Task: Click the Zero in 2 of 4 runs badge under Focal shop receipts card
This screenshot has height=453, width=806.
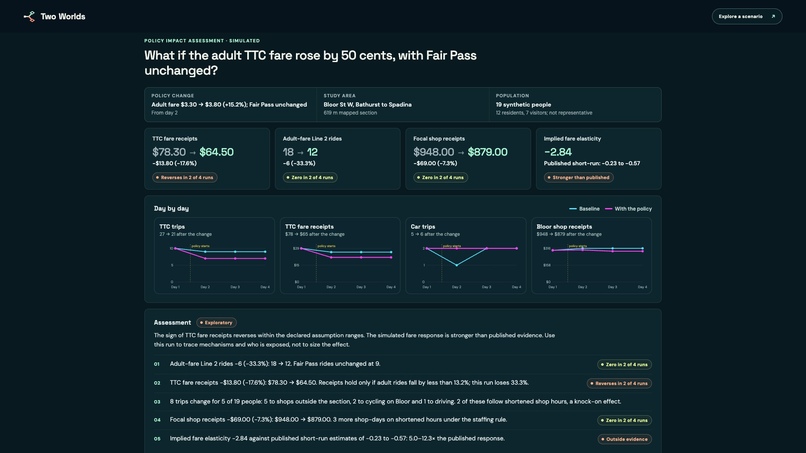Action: coord(441,177)
